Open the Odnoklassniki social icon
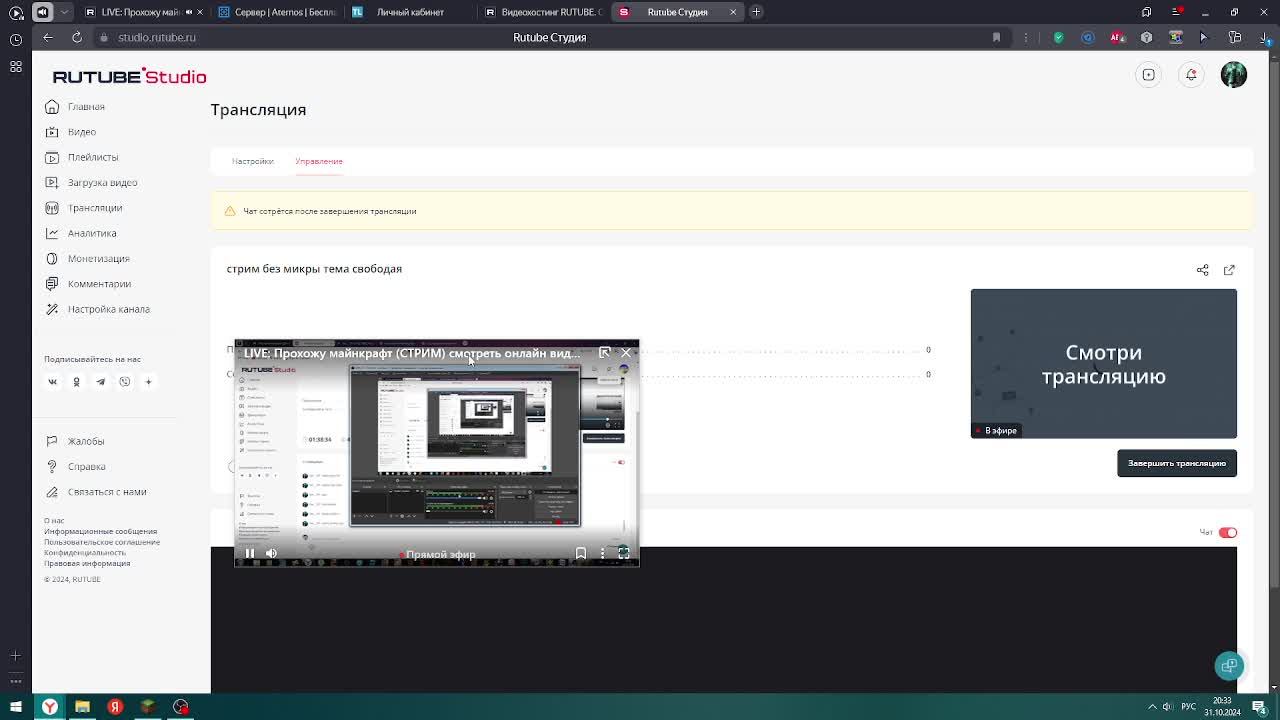This screenshot has width=1280, height=720. pos(76,381)
